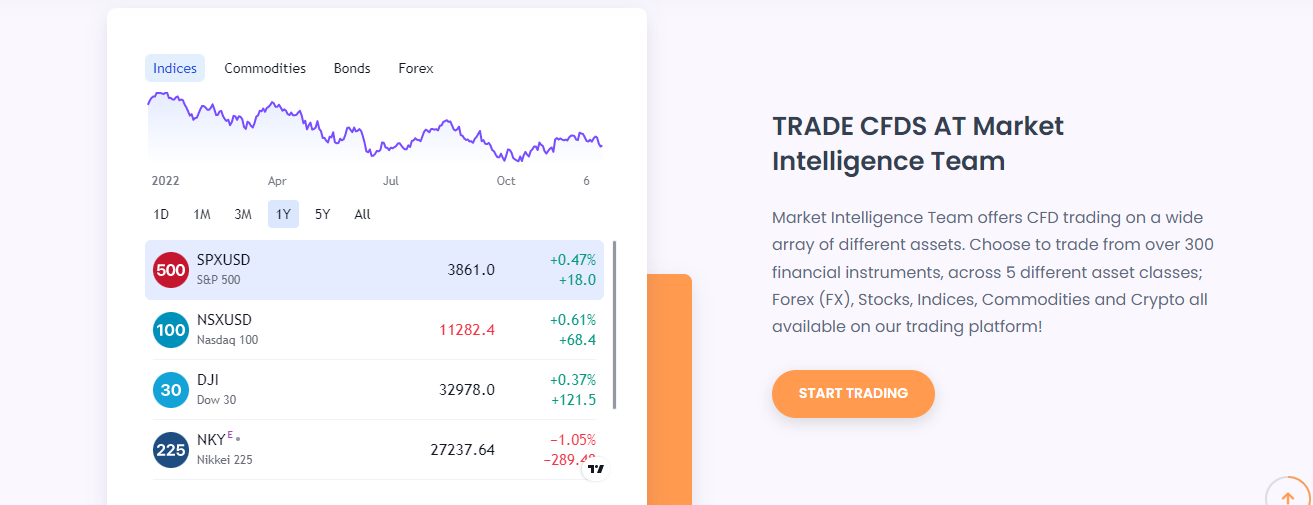Select the Indices tab
Screen dimensions: 1313x505
175,68
